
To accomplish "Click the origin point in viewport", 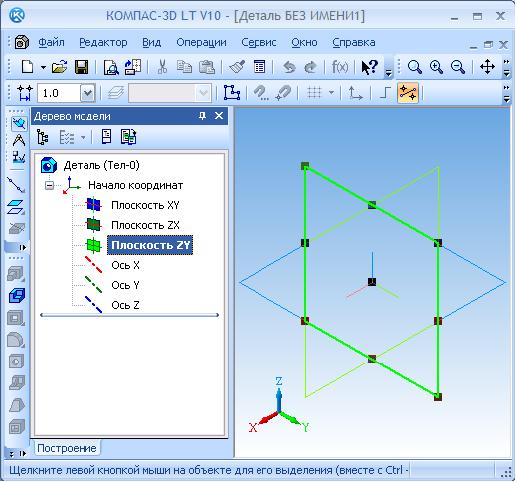I will (x=372, y=282).
